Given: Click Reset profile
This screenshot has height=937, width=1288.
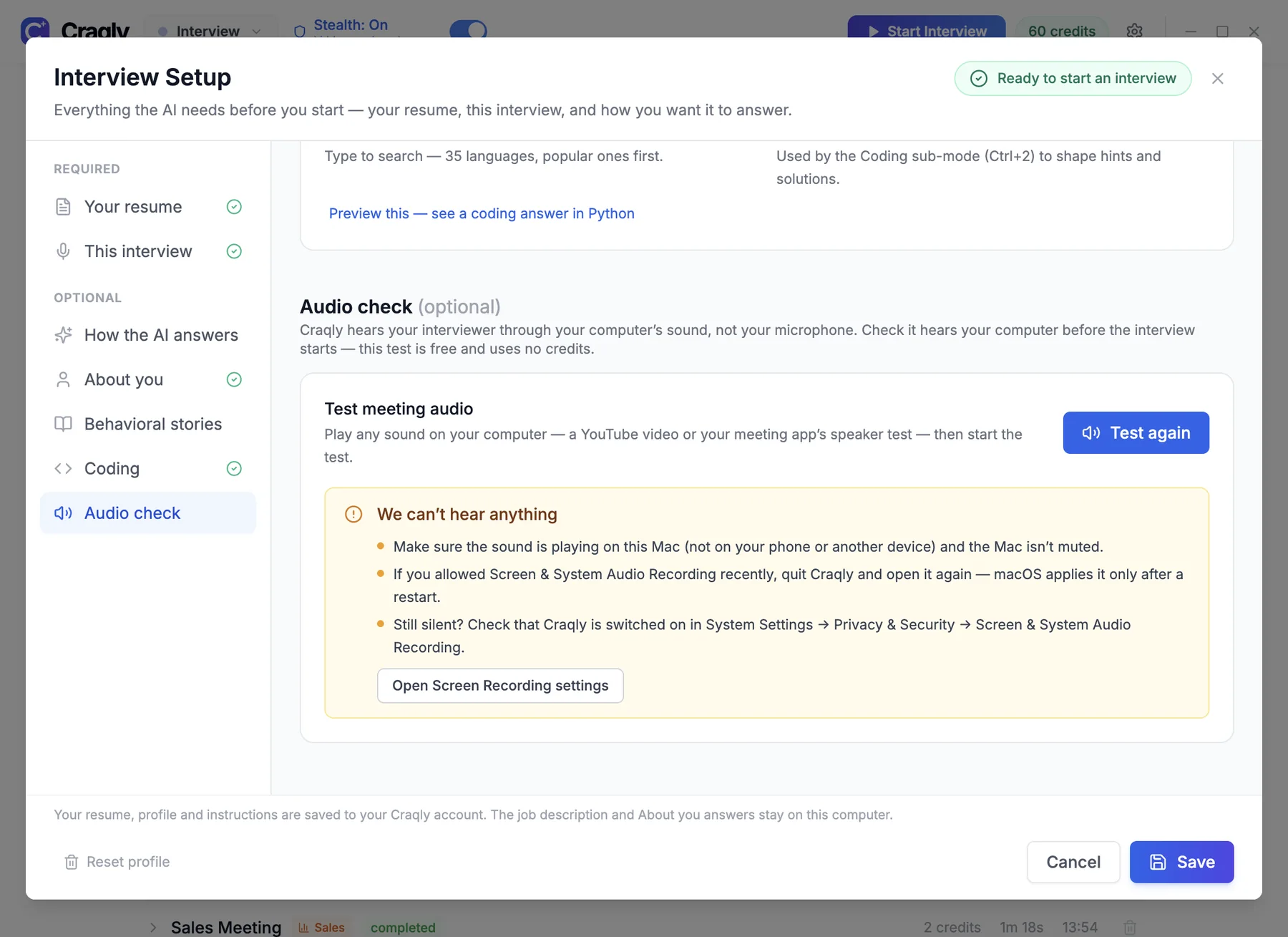Looking at the screenshot, I should coord(117,862).
